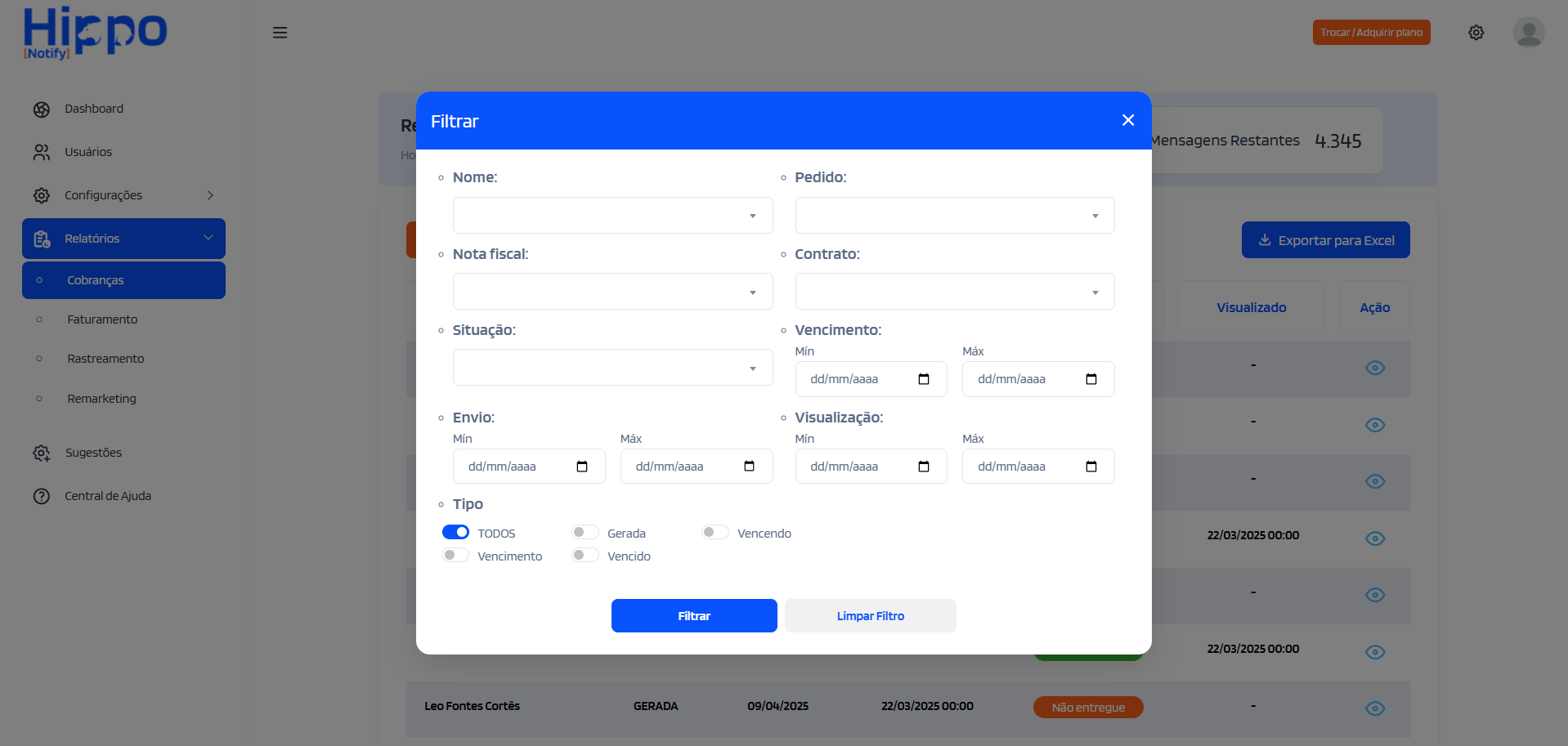
Task: Turn on the Vencido toggle
Action: [585, 555]
